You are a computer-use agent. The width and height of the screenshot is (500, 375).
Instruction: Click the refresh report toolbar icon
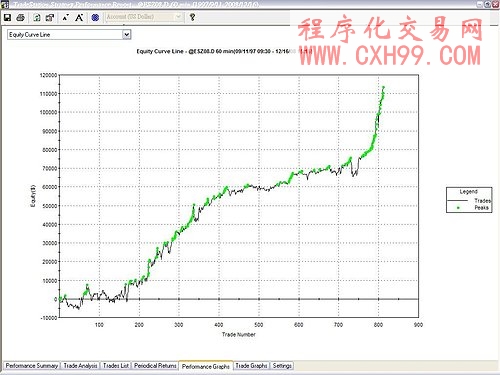tap(37, 17)
